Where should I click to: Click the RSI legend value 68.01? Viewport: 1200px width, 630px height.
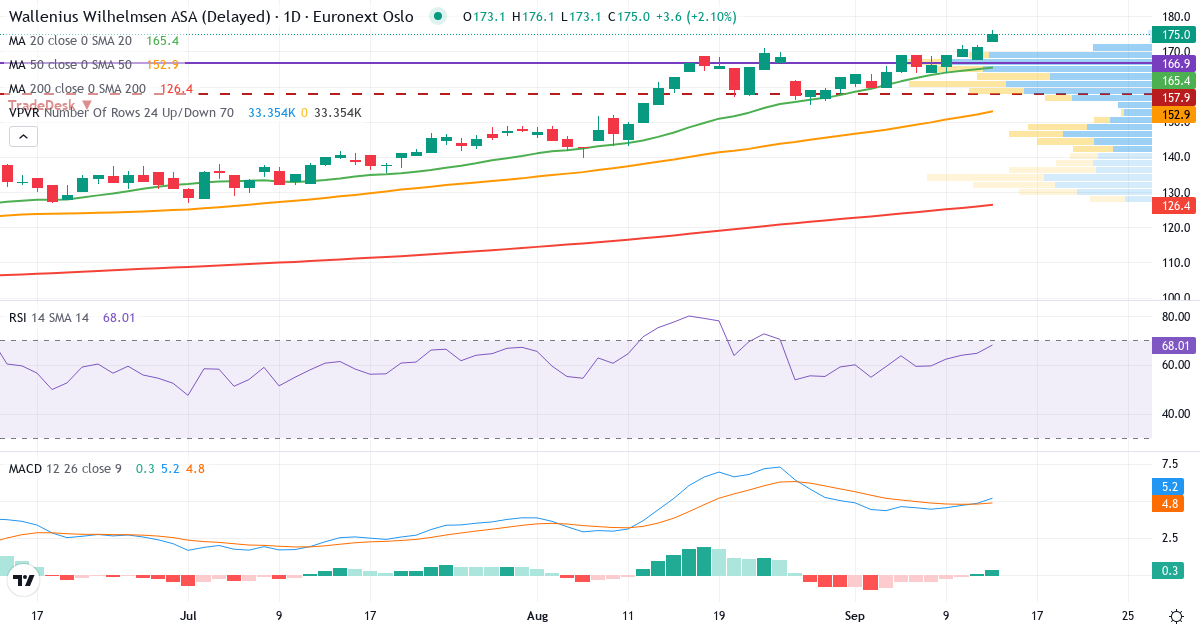(x=119, y=318)
